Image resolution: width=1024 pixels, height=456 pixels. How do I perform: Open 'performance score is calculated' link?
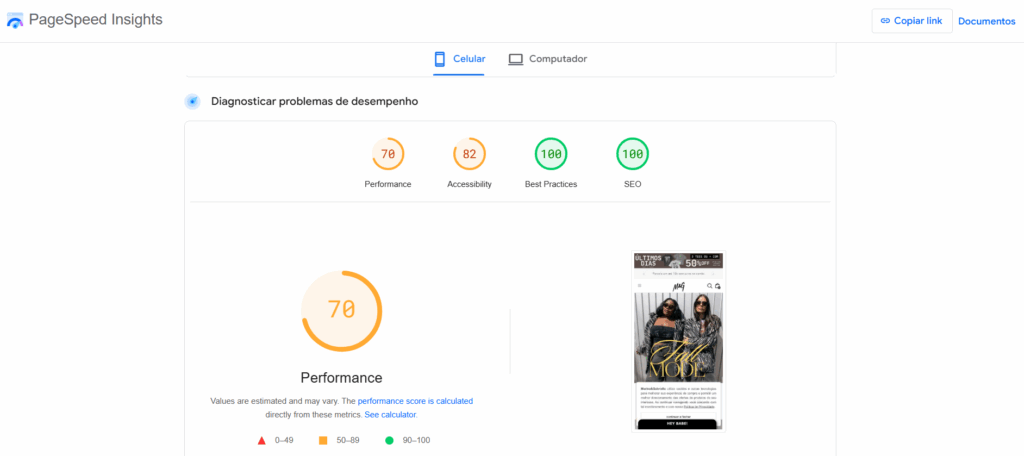[x=415, y=401]
